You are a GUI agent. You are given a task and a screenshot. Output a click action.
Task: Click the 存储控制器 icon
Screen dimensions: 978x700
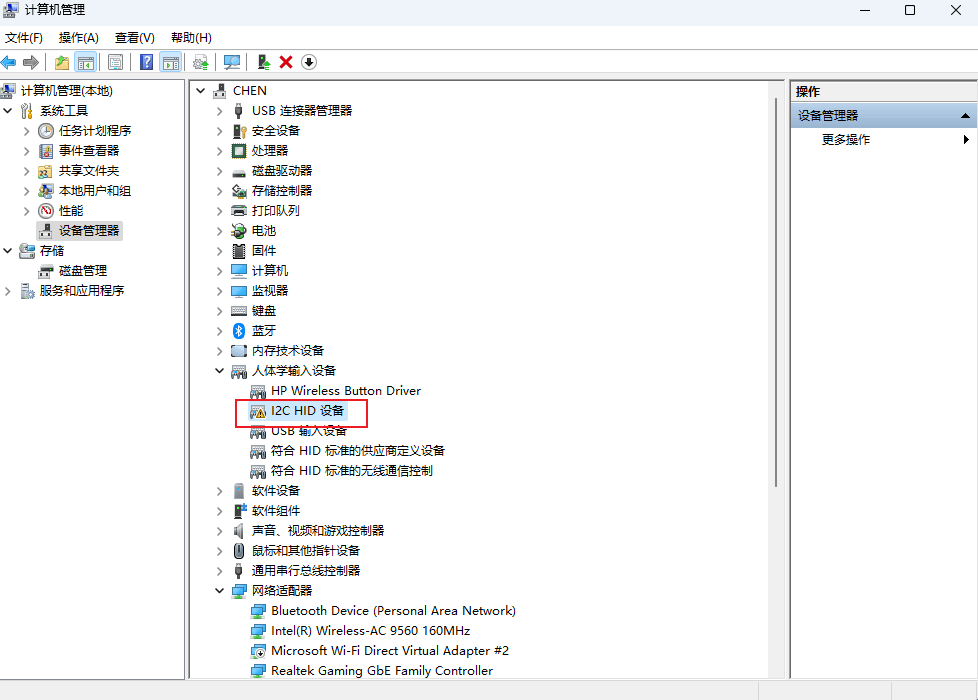click(x=239, y=191)
